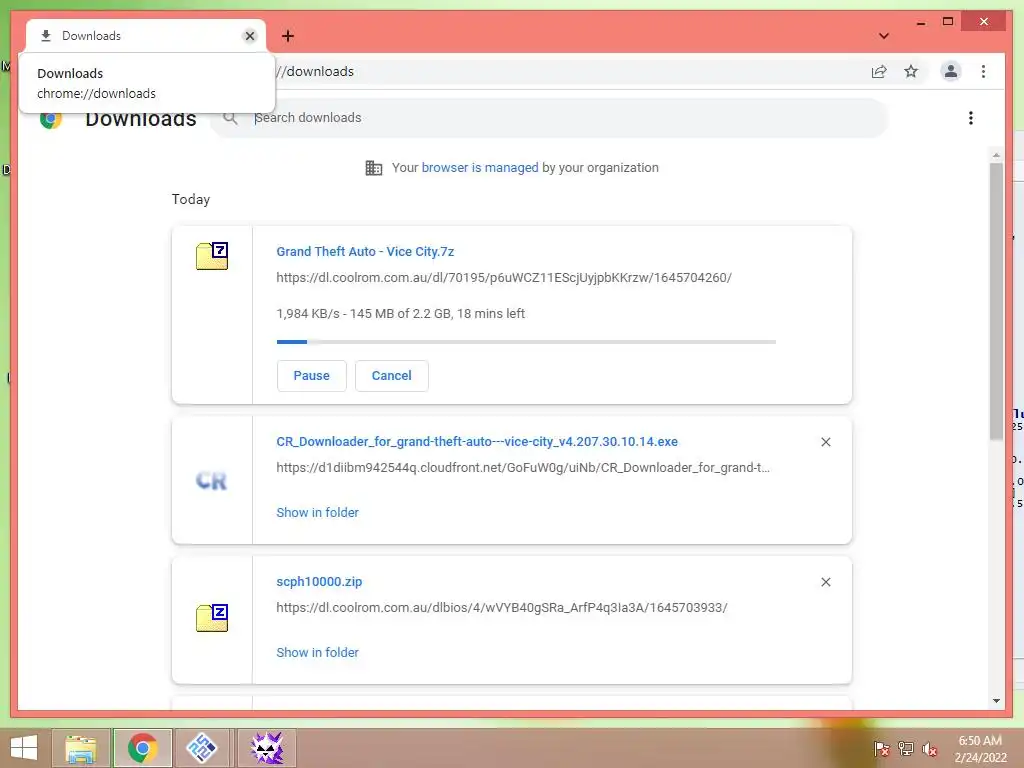Close the Downloads tab
This screenshot has width=1024, height=768.
[249, 36]
